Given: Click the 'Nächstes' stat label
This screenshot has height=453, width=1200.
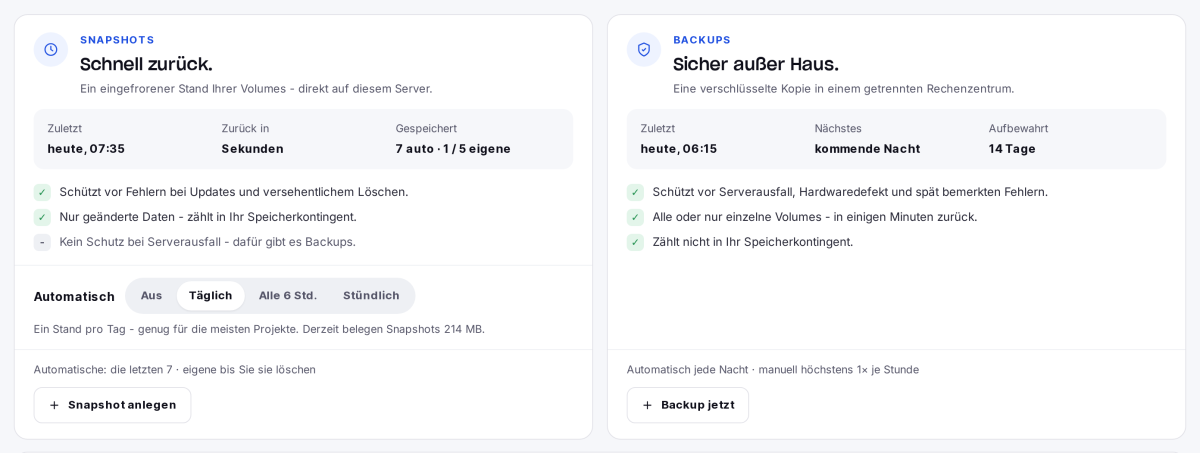Looking at the screenshot, I should (x=838, y=129).
